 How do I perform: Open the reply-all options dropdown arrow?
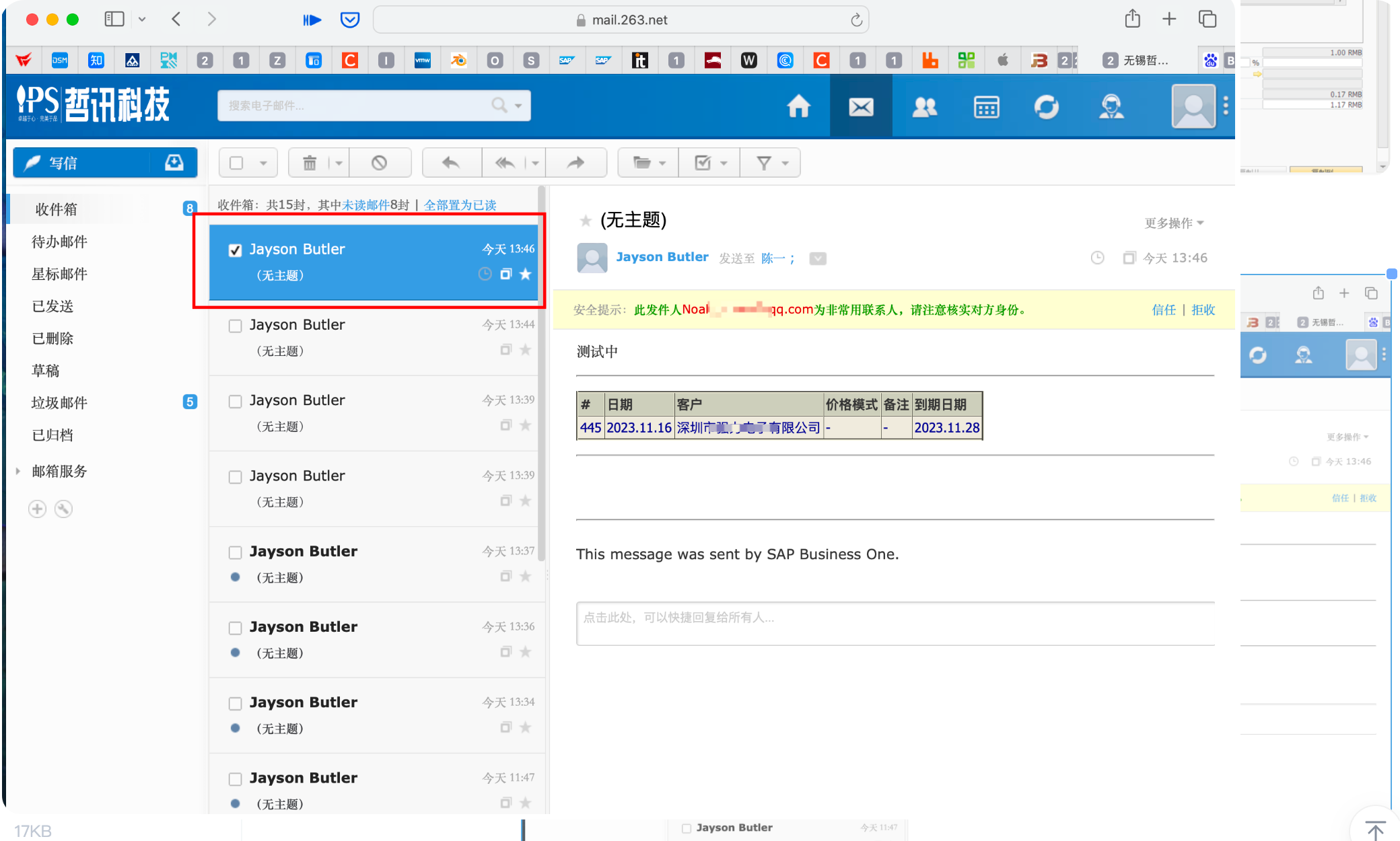535,163
